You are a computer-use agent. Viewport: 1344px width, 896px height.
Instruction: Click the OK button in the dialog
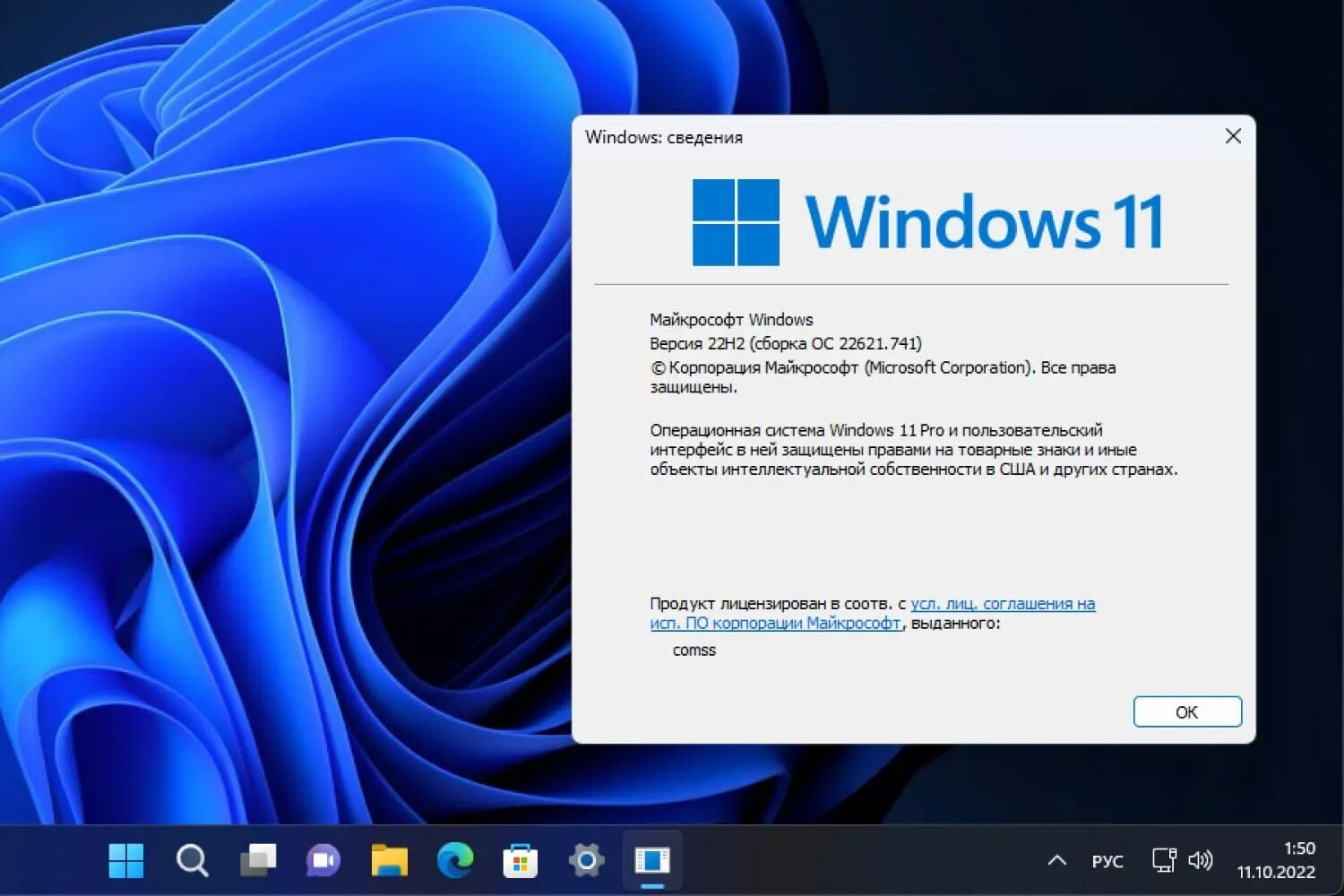tap(1187, 711)
